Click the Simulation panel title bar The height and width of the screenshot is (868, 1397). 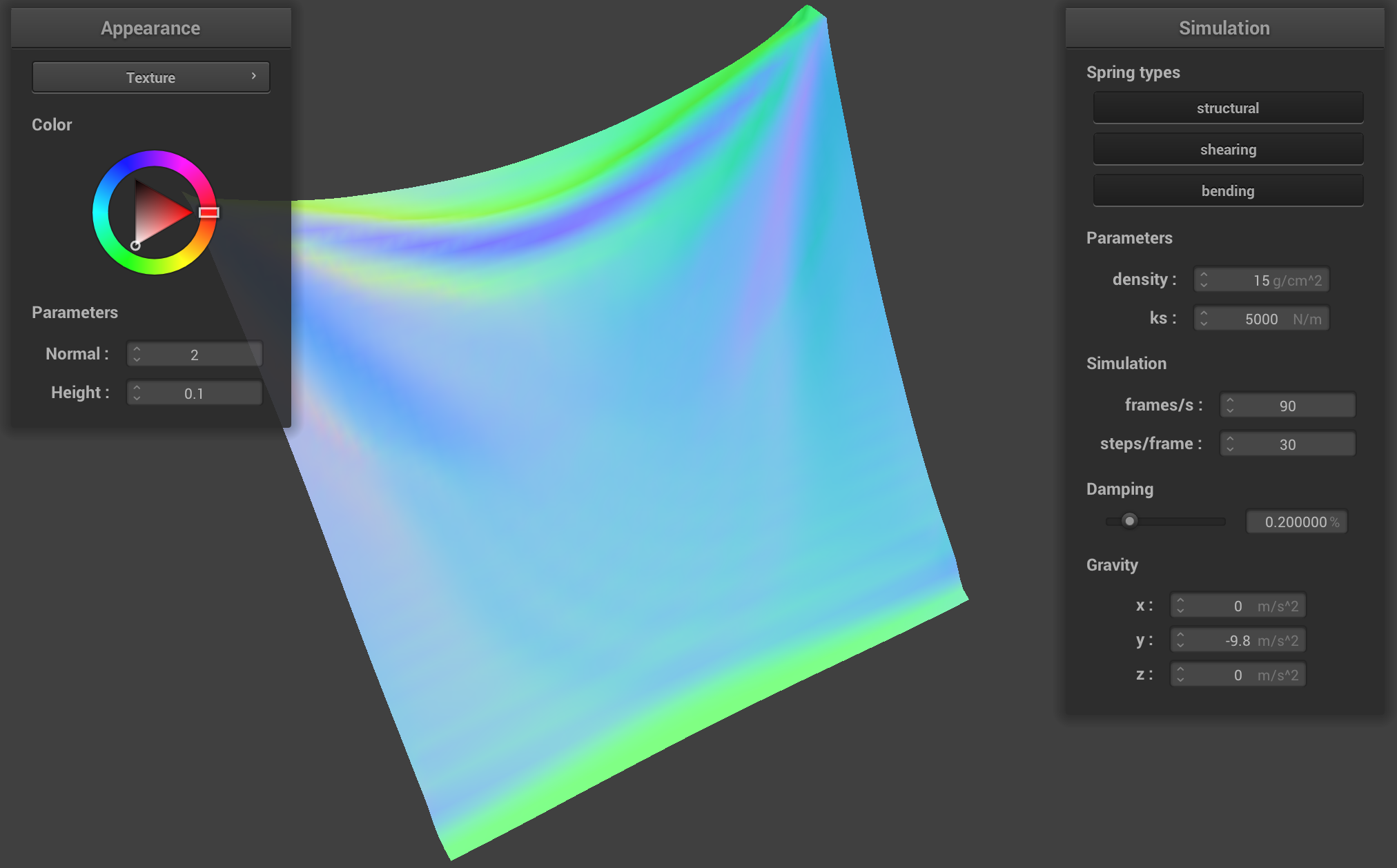[x=1224, y=28]
